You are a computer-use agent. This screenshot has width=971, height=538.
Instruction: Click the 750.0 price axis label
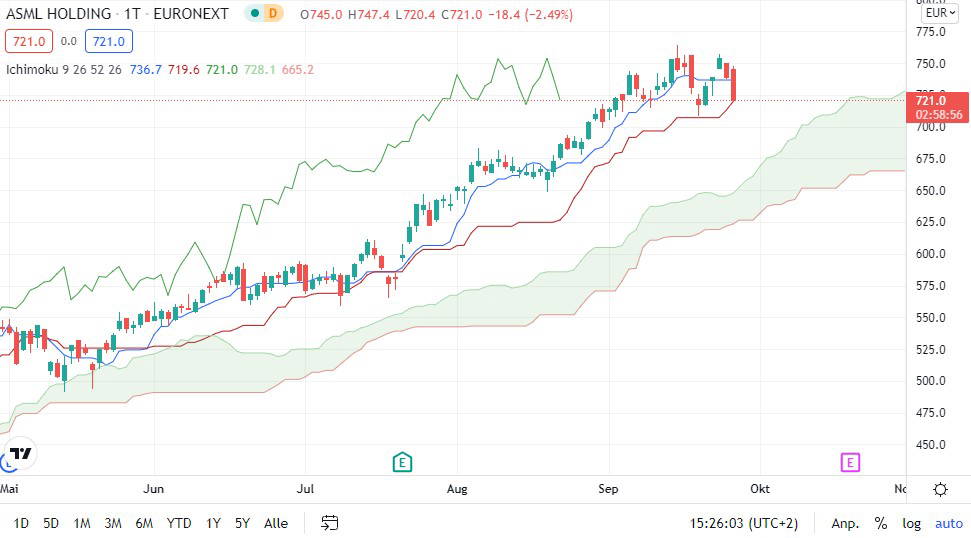931,64
